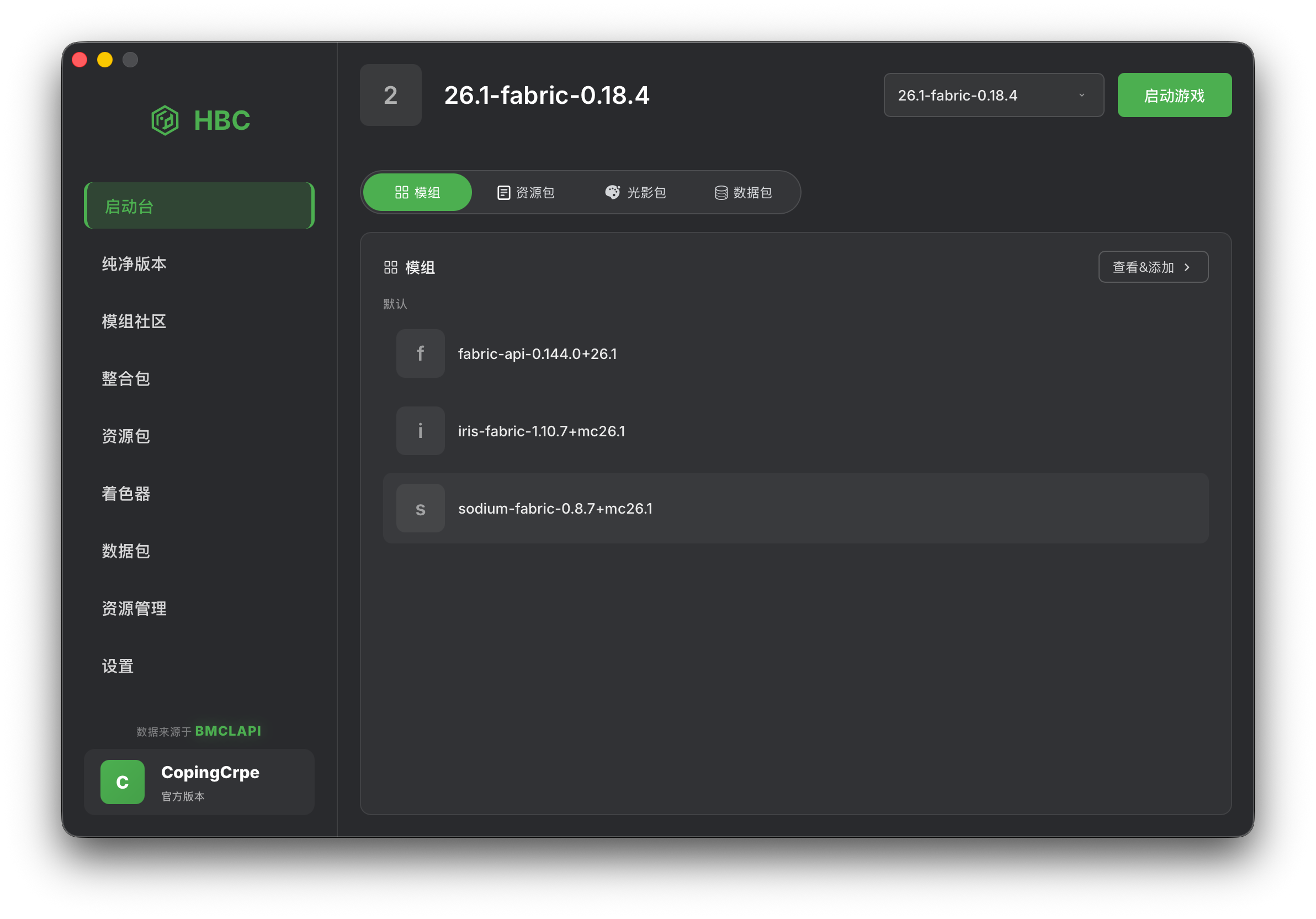Click the sodium-fabric 's' mod icon
Screen dimensions: 1316x919
pyautogui.click(x=420, y=508)
